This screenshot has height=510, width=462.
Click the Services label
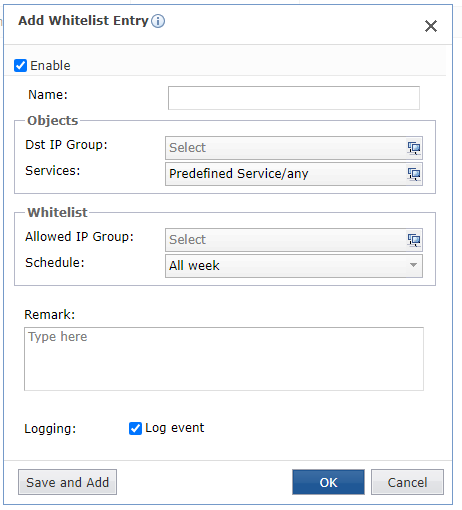(53, 171)
